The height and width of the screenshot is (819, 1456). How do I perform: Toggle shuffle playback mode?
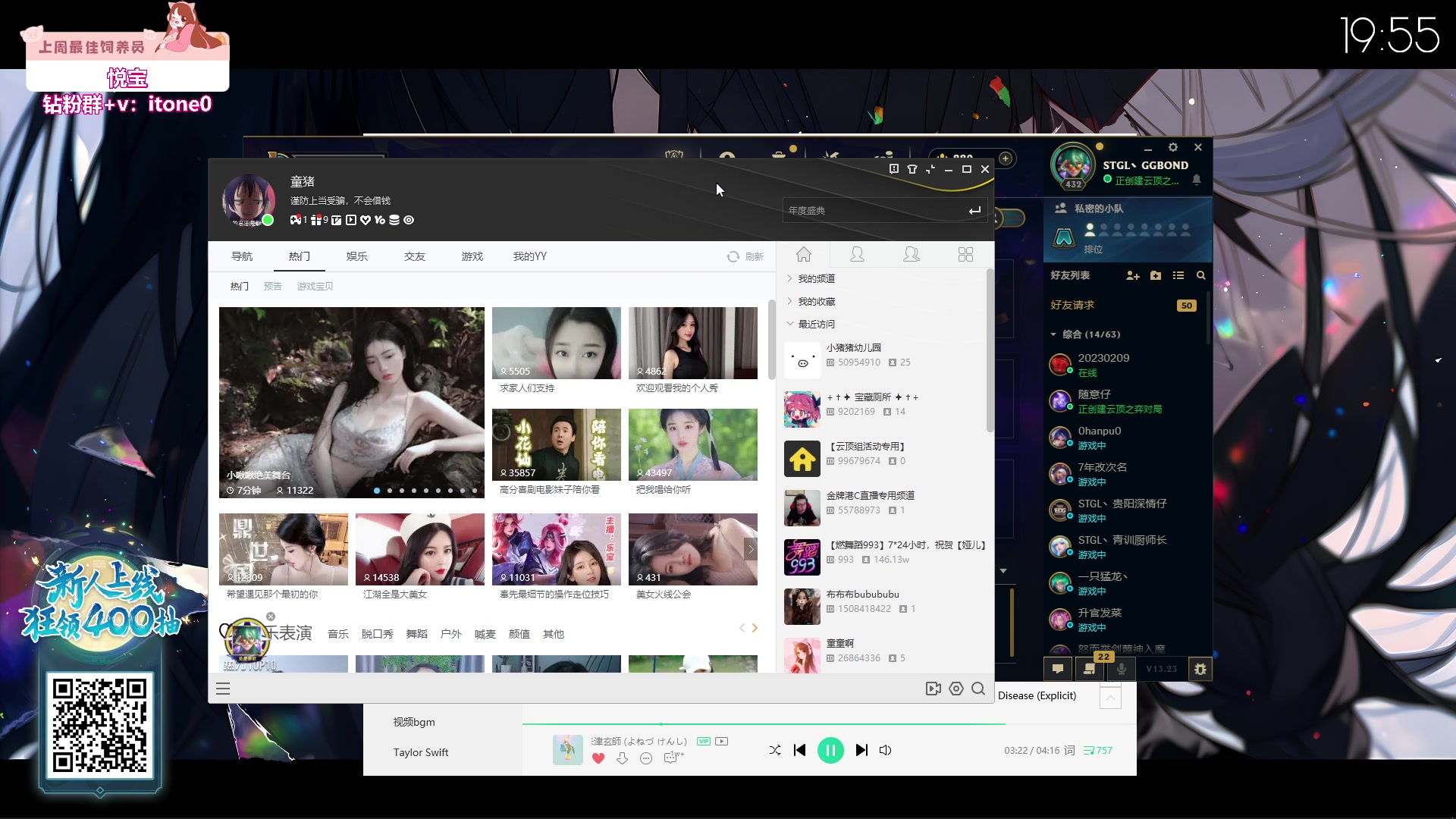point(774,750)
